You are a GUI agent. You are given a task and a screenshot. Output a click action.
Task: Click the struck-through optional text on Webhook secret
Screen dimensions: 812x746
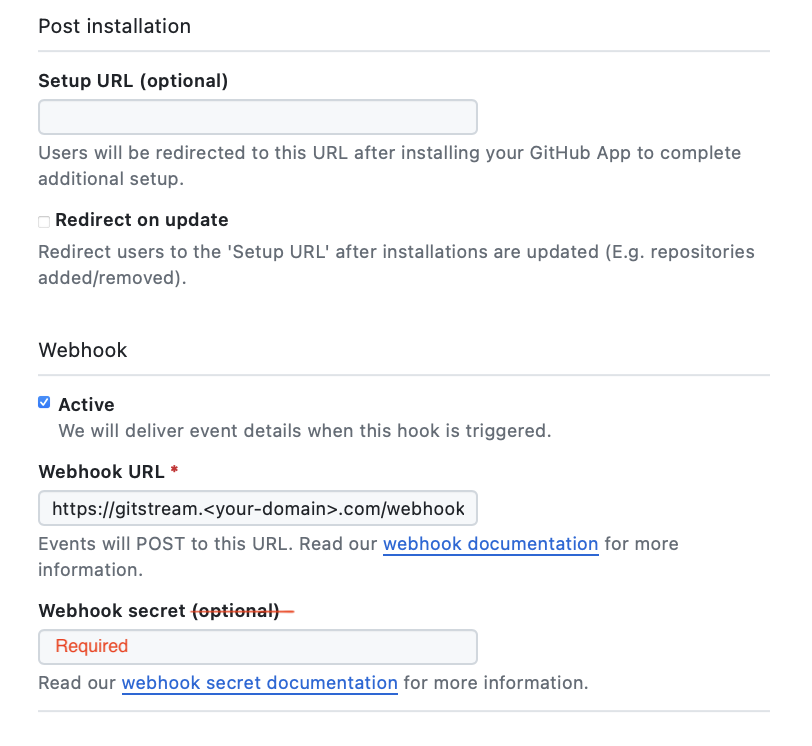click(237, 610)
